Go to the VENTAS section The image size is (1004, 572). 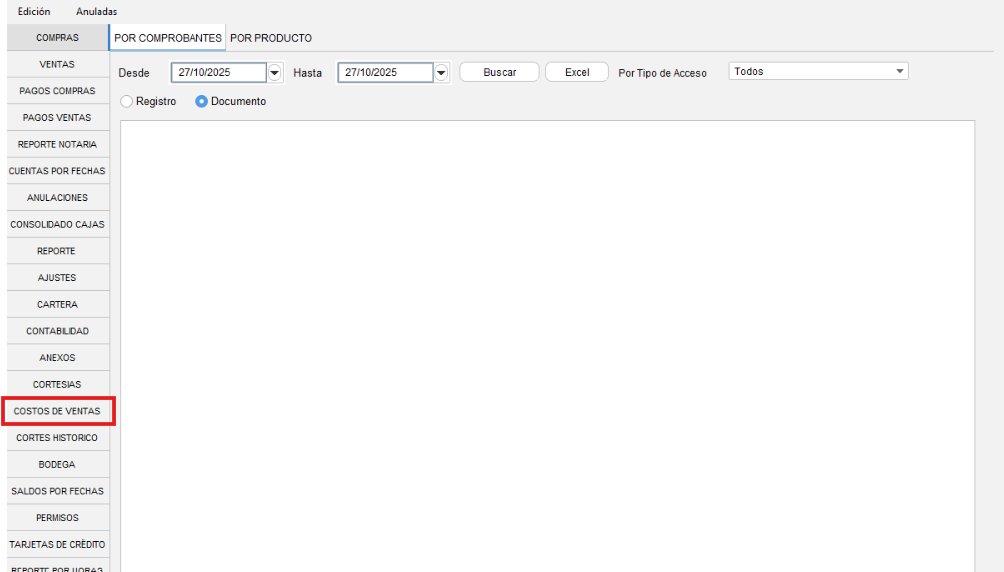click(57, 64)
